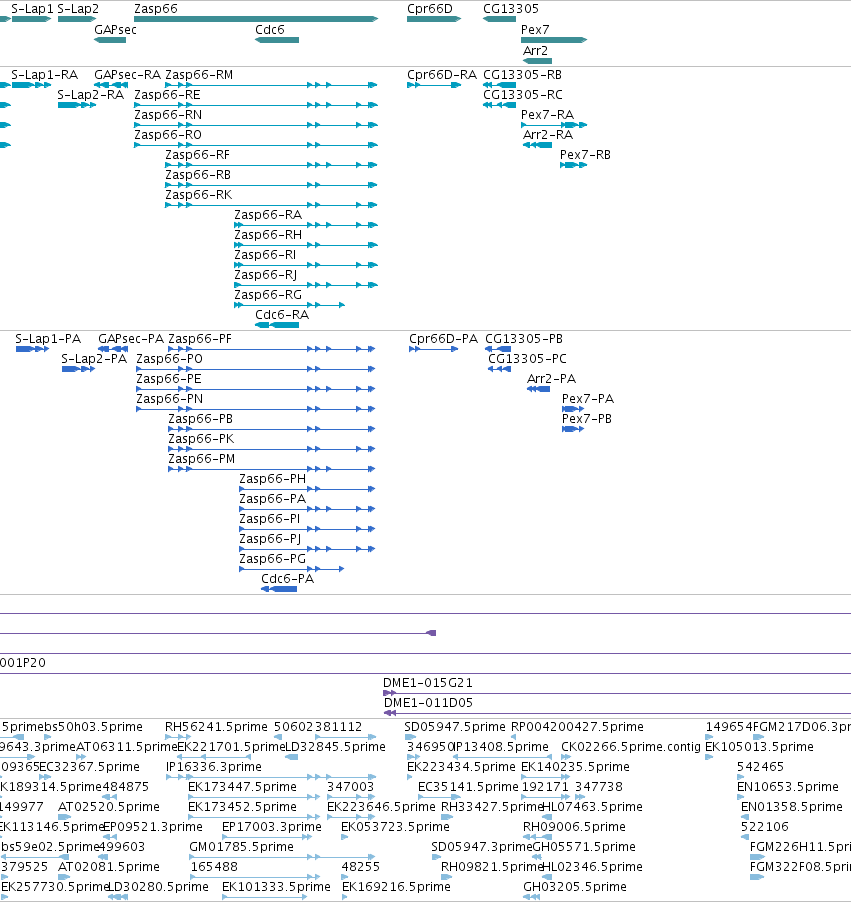The width and height of the screenshot is (851, 902).
Task: Select the EN10653.5prime EST label
Action: (787, 786)
